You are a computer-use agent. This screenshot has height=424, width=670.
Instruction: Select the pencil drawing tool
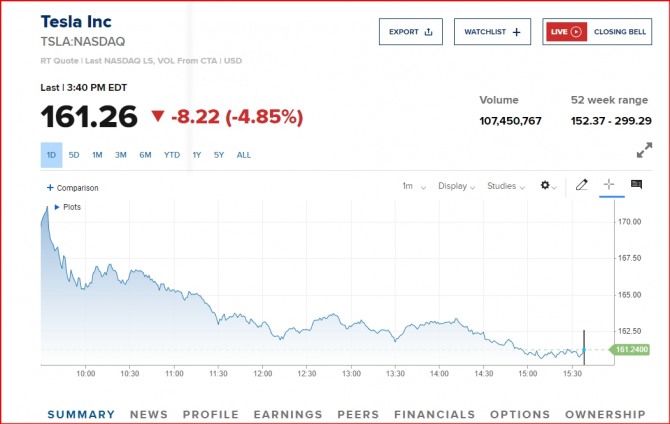click(x=582, y=185)
